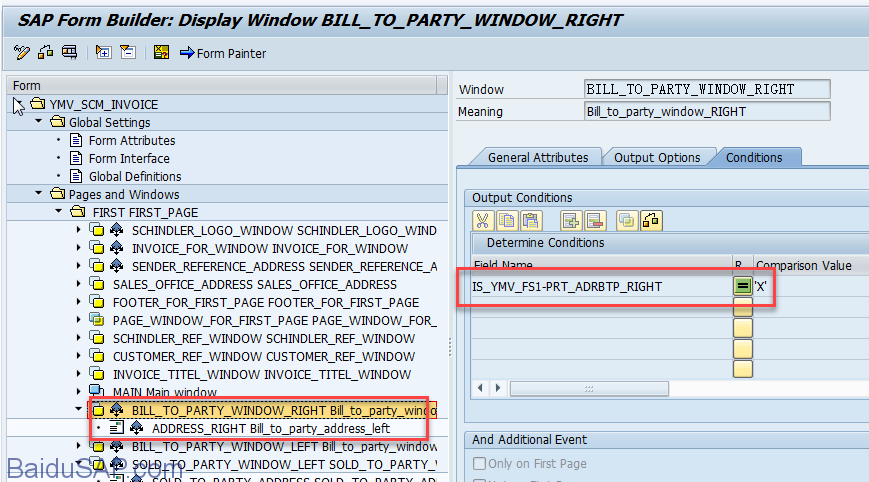869x482 pixels.
Task: Select the CUSTOMER_REF_WINDOW tree row
Action: coord(264,356)
